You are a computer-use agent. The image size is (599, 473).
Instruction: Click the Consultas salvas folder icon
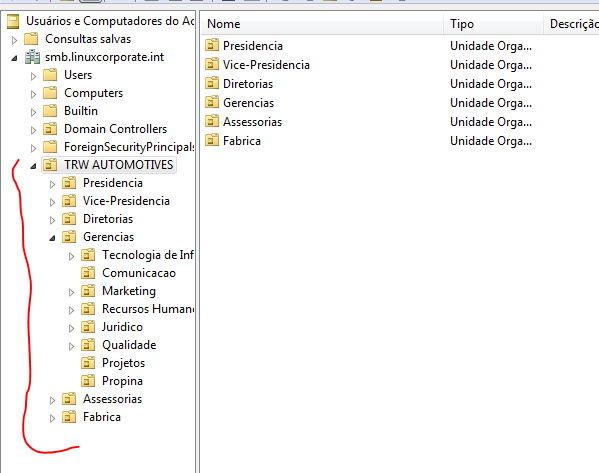click(x=31, y=39)
